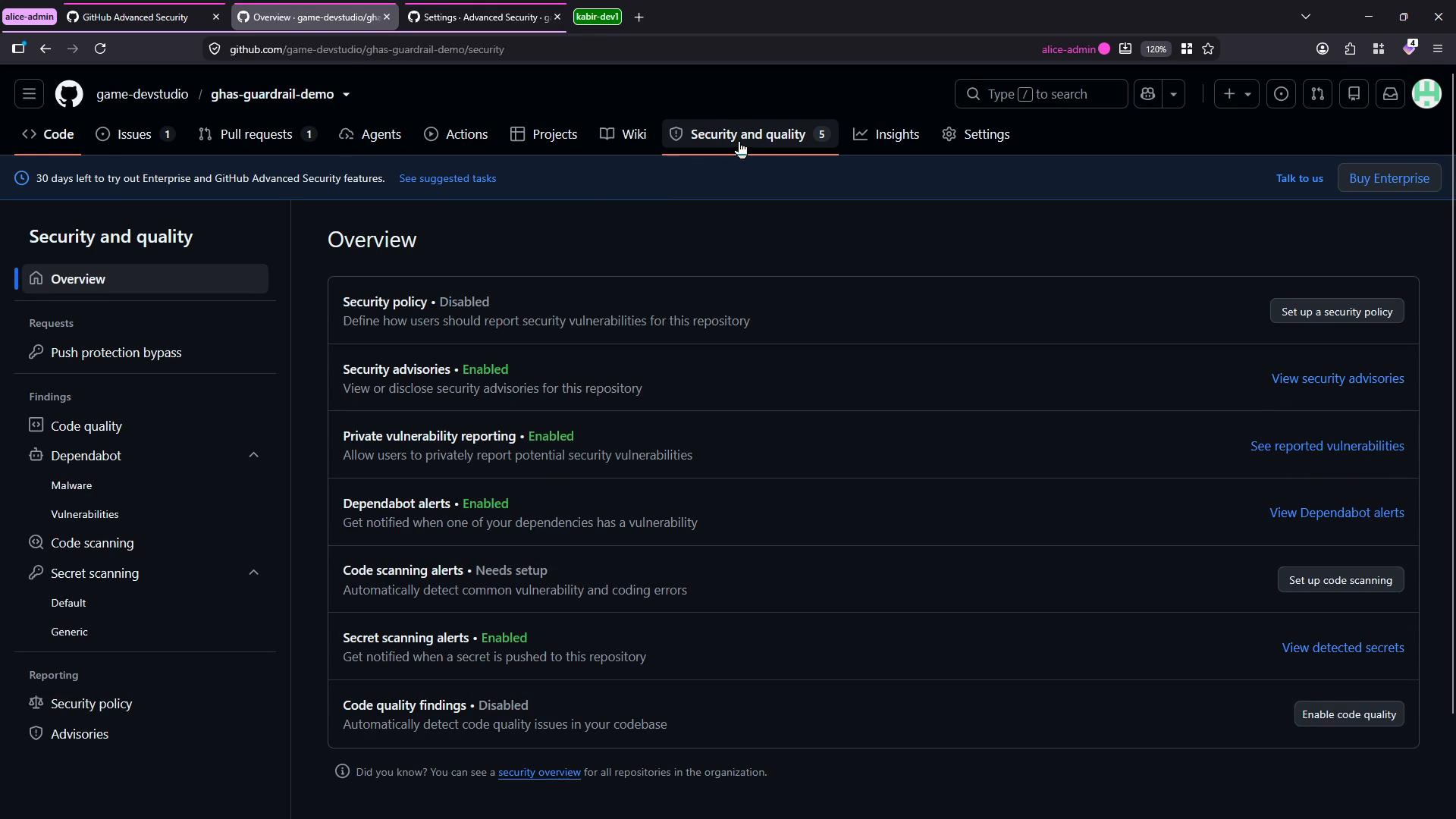Open View Dependabot alerts link
The width and height of the screenshot is (1456, 819).
[x=1336, y=513]
